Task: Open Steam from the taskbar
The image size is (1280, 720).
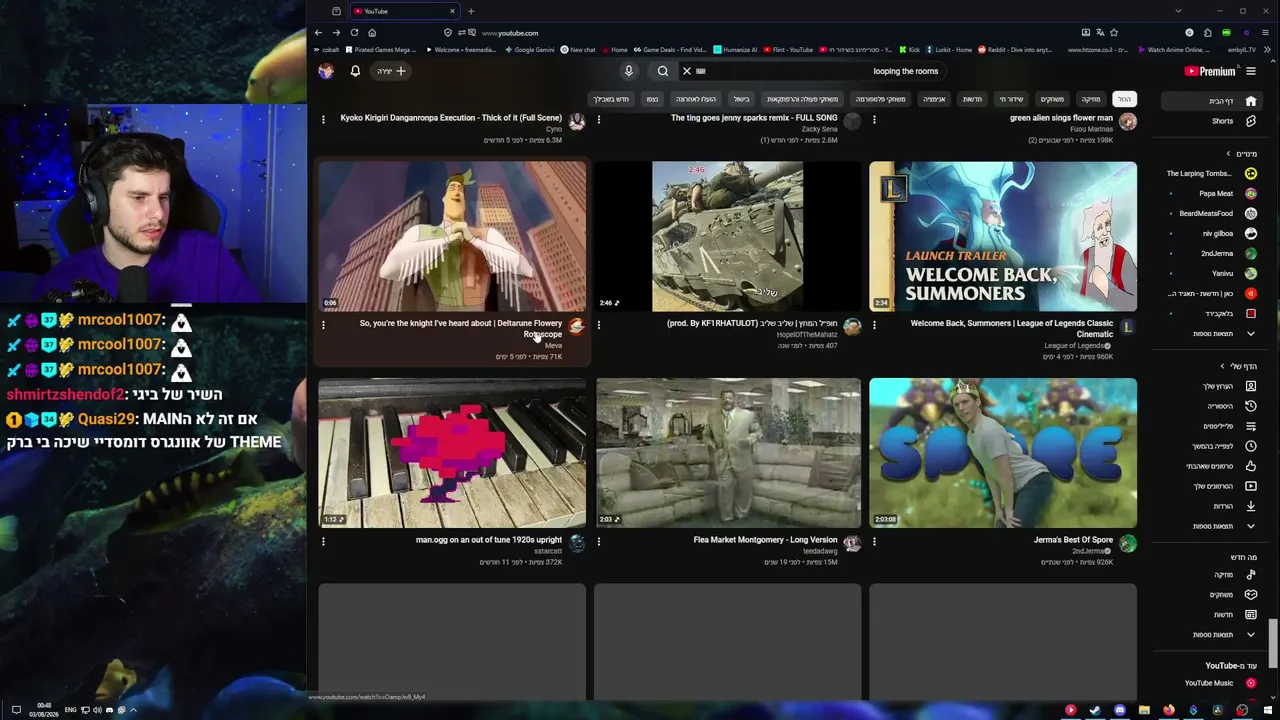Action: coord(1095,710)
